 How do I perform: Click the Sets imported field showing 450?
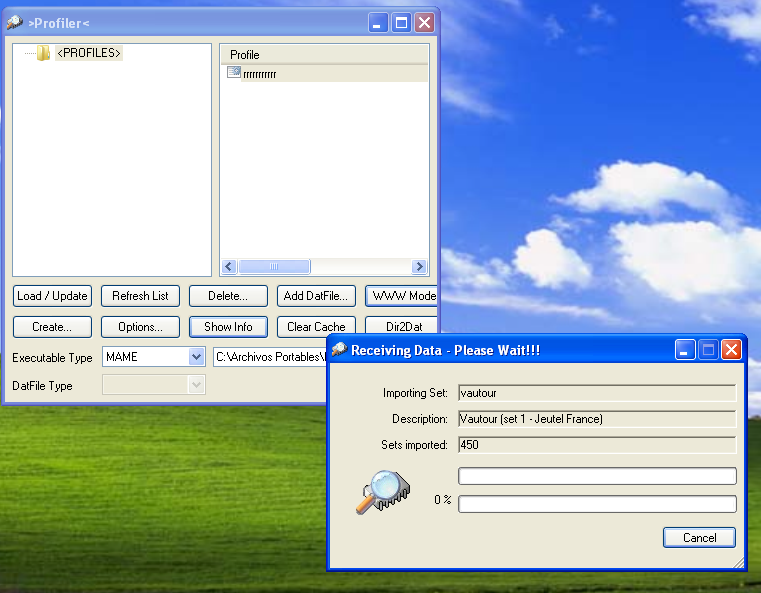pyautogui.click(x=597, y=445)
